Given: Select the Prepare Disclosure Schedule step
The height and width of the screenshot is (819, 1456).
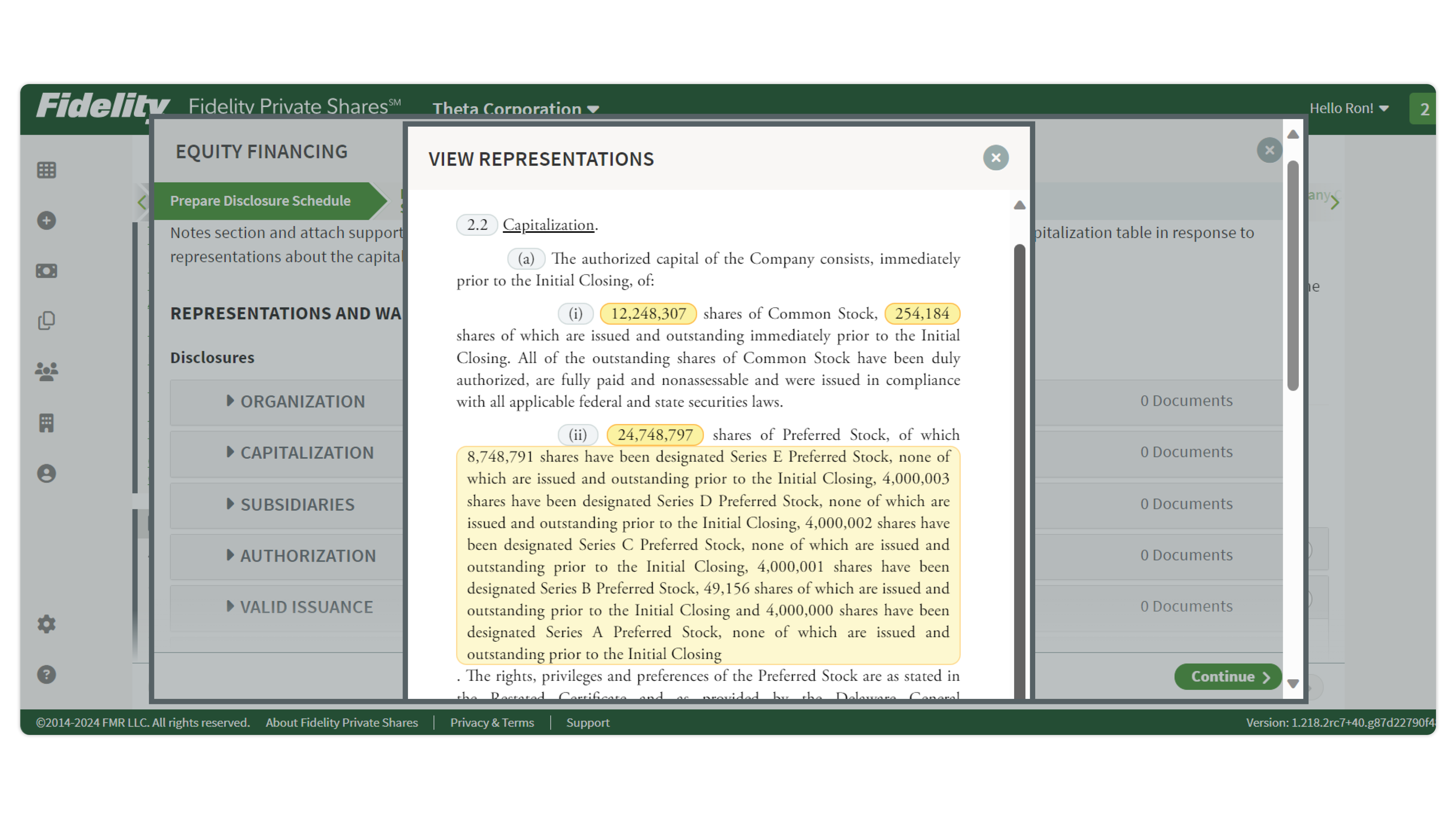Looking at the screenshot, I should 261,201.
